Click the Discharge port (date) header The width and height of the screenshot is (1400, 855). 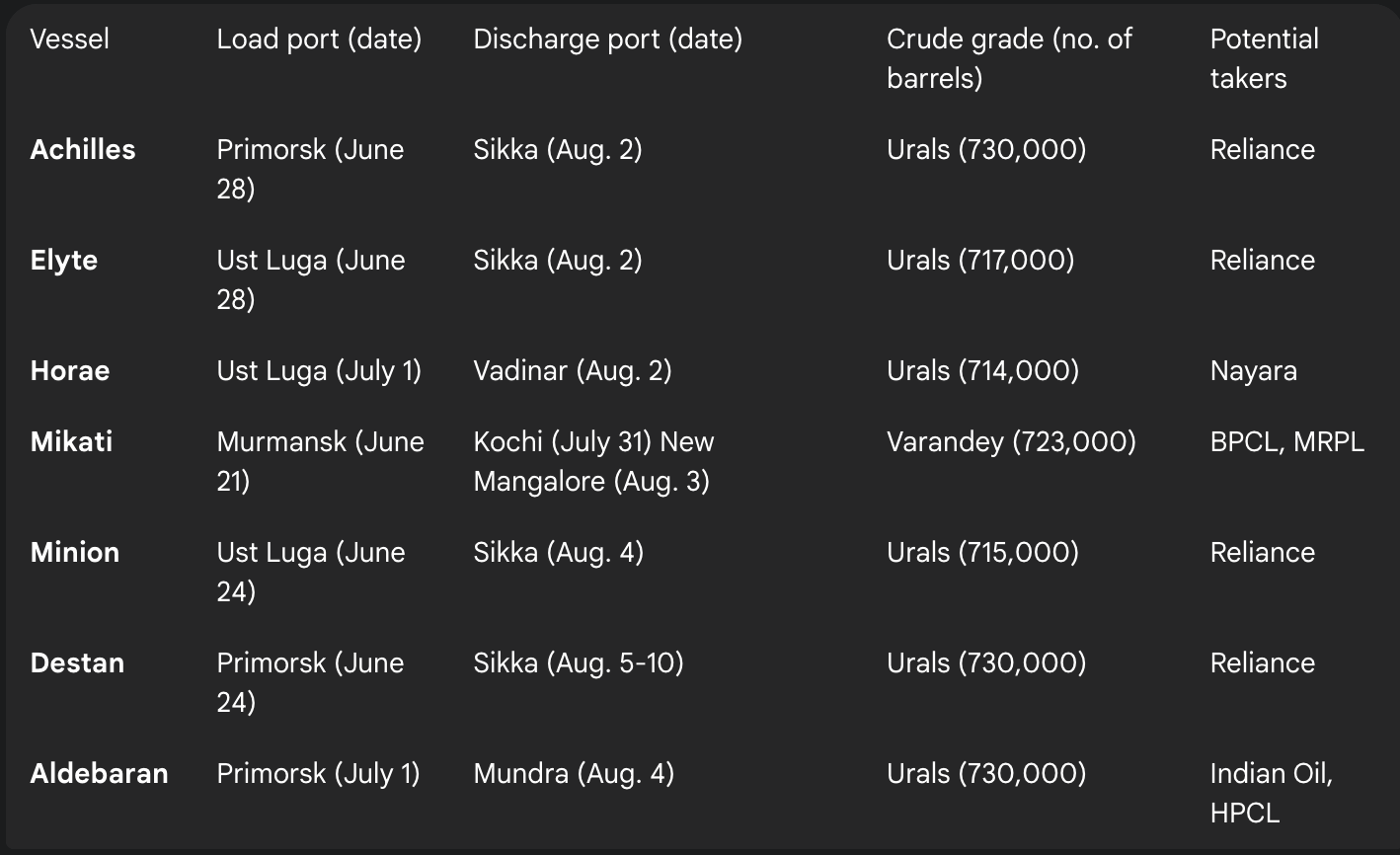(x=608, y=39)
